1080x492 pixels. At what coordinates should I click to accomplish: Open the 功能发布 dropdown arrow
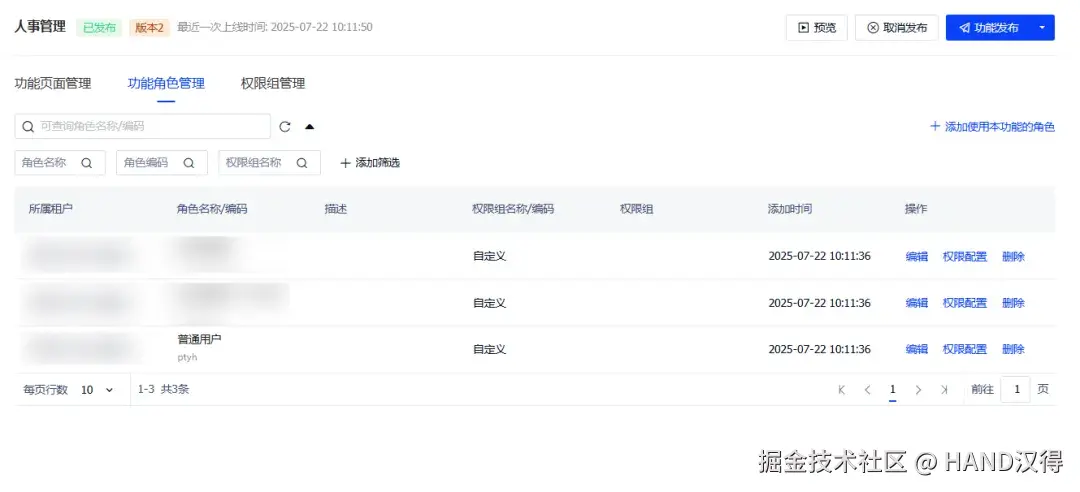pos(1042,28)
